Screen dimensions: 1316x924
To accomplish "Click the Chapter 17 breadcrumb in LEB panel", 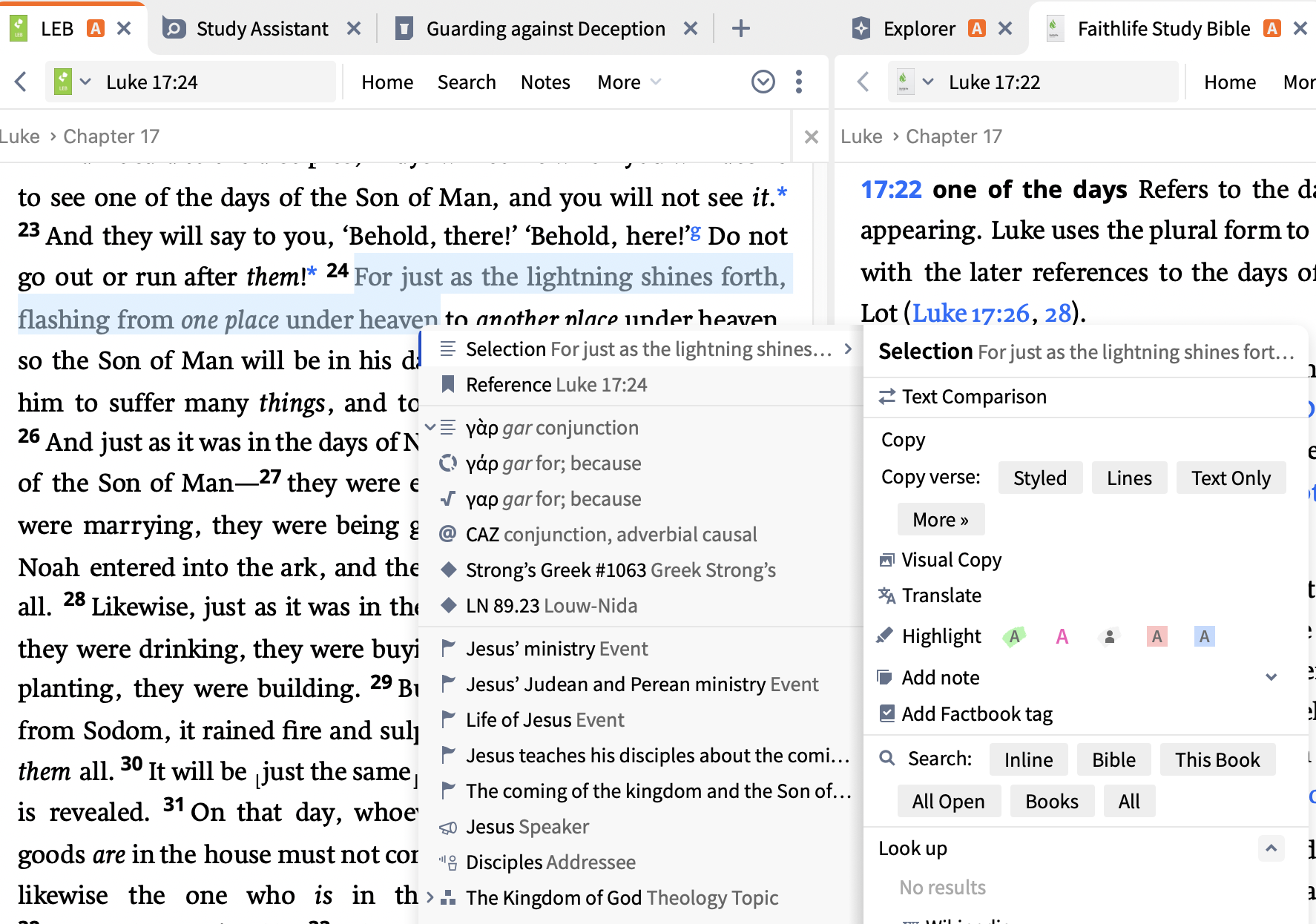I will click(111, 136).
